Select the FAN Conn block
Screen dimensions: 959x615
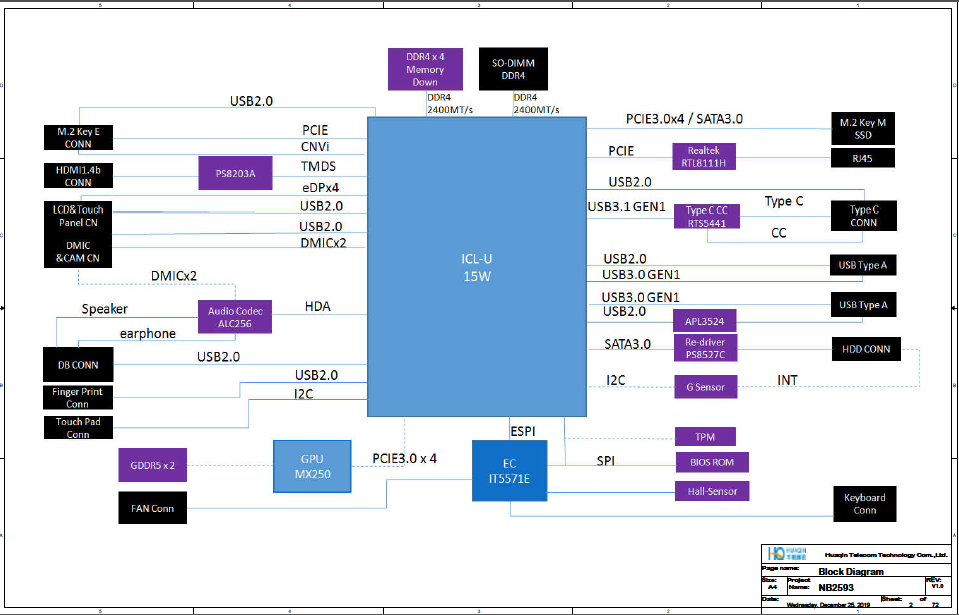tap(152, 508)
